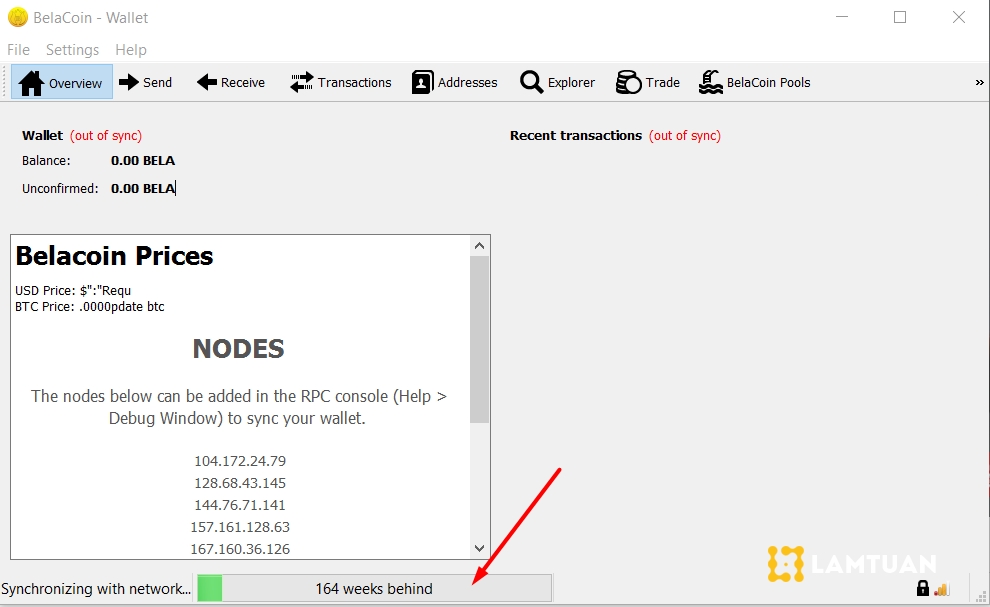Expand the toolbar overflow chevron

point(979,82)
